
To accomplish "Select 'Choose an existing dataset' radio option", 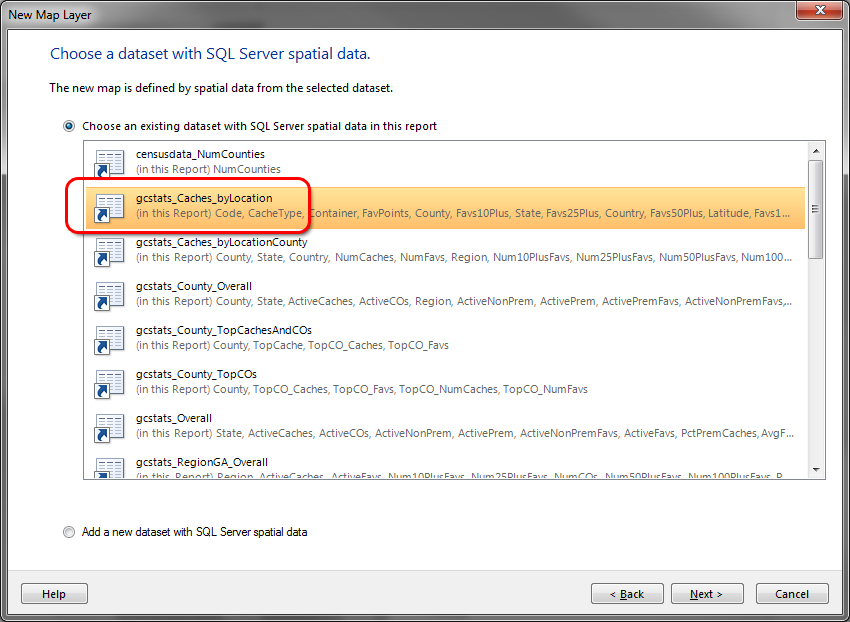I will pyautogui.click(x=69, y=127).
